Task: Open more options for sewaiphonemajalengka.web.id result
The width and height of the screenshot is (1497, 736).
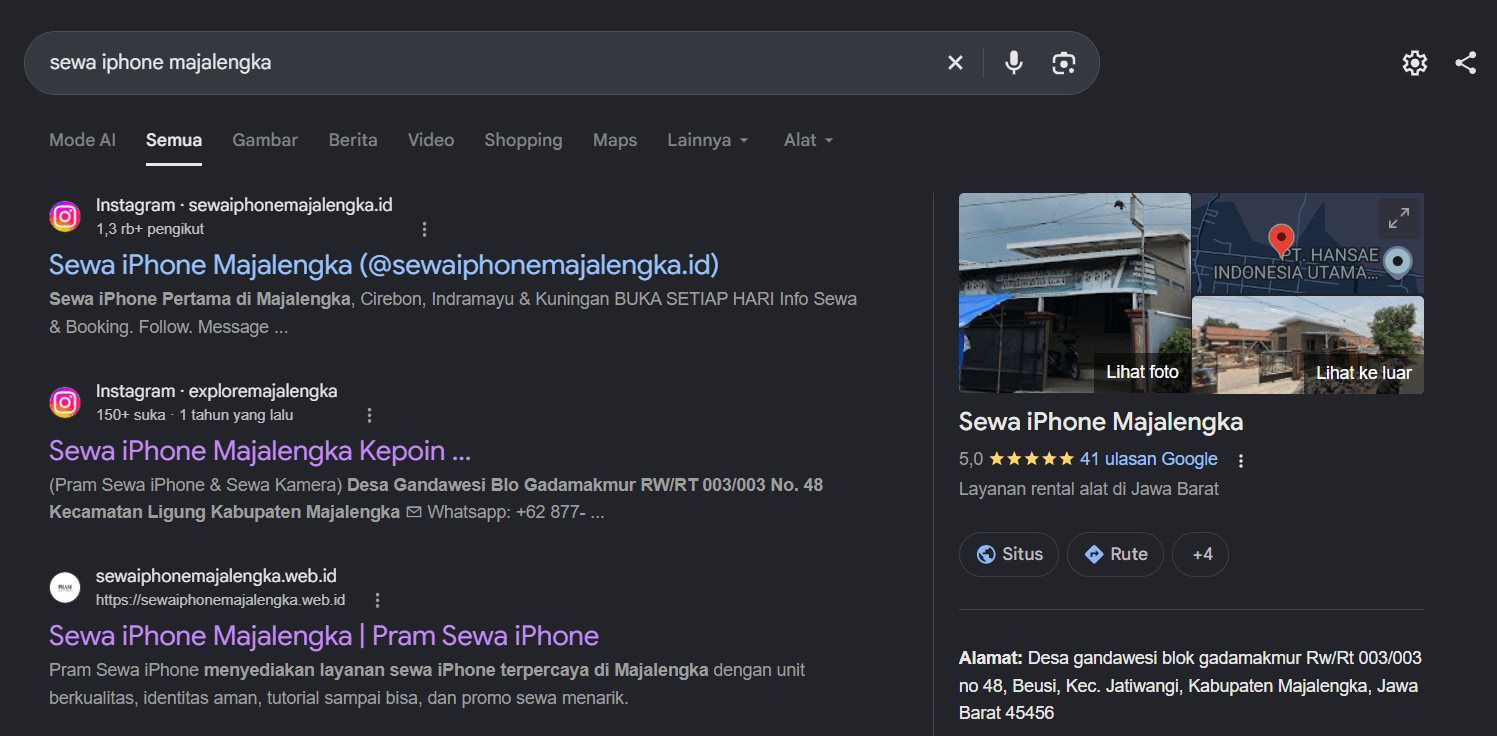Action: [377, 600]
